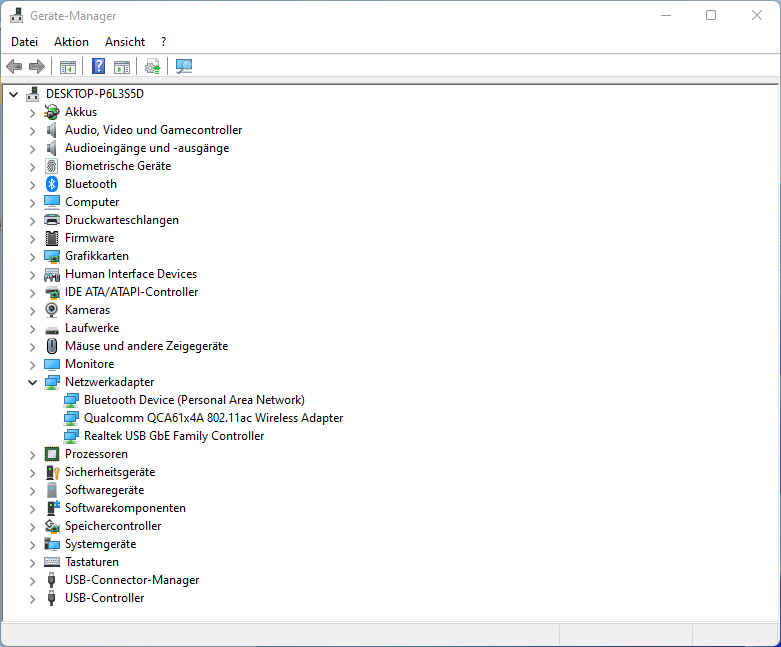Maximize the Geräte-Manager window

(711, 15)
